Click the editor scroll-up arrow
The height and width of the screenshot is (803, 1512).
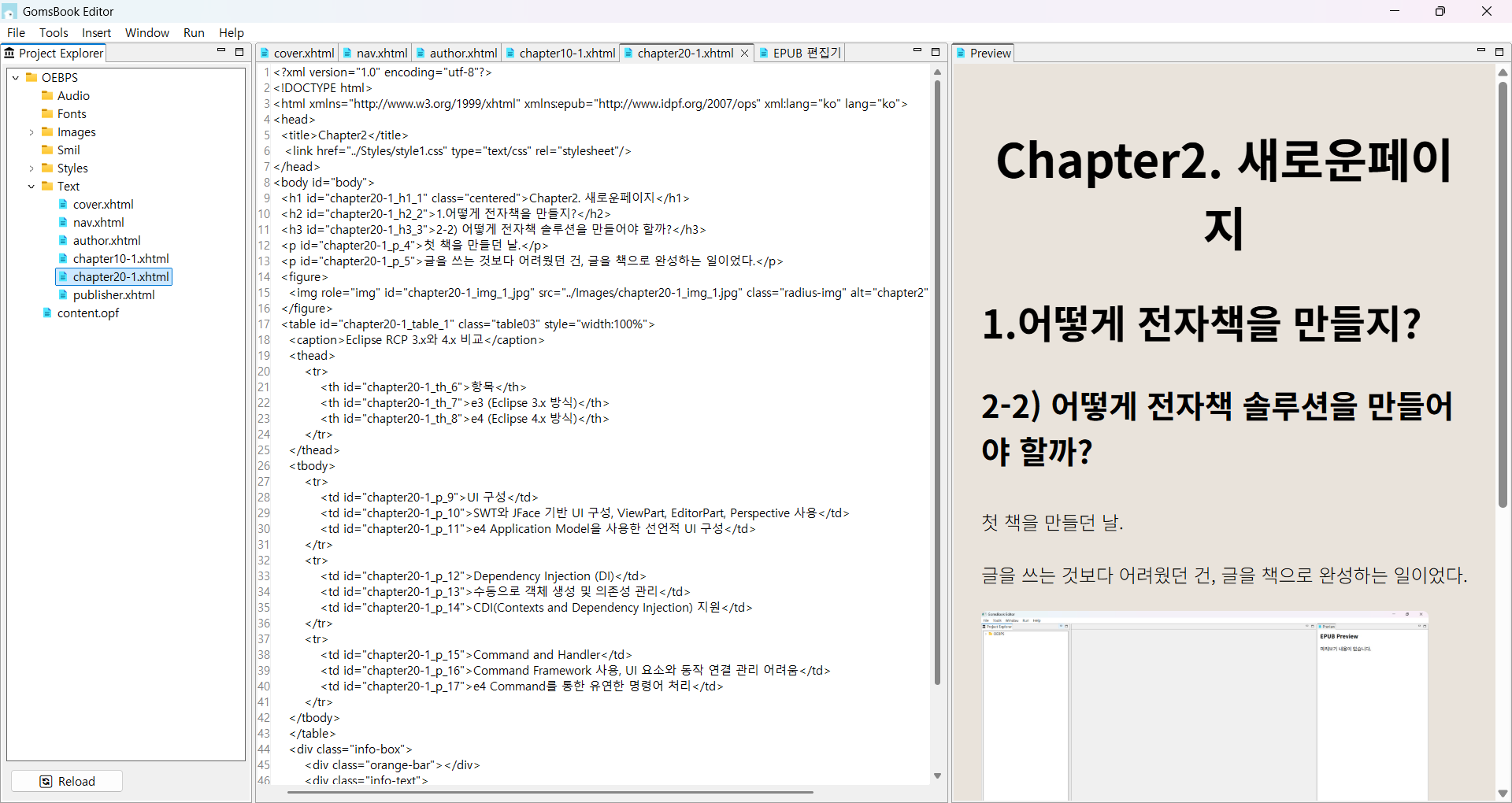937,72
